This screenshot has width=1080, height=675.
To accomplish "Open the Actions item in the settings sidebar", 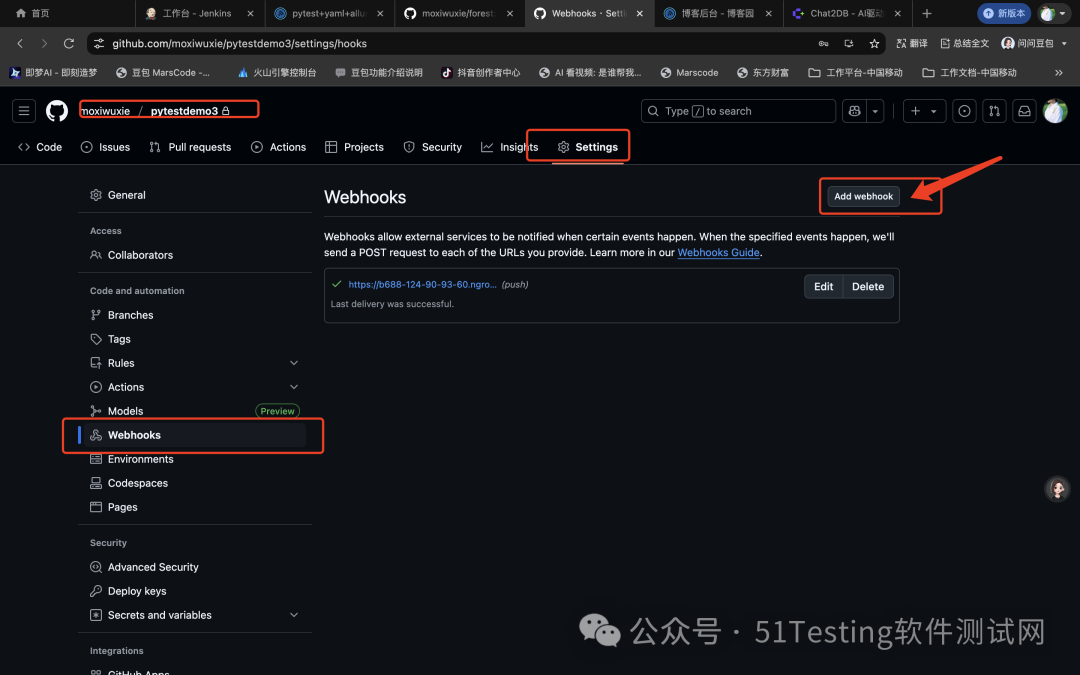I will coord(126,387).
